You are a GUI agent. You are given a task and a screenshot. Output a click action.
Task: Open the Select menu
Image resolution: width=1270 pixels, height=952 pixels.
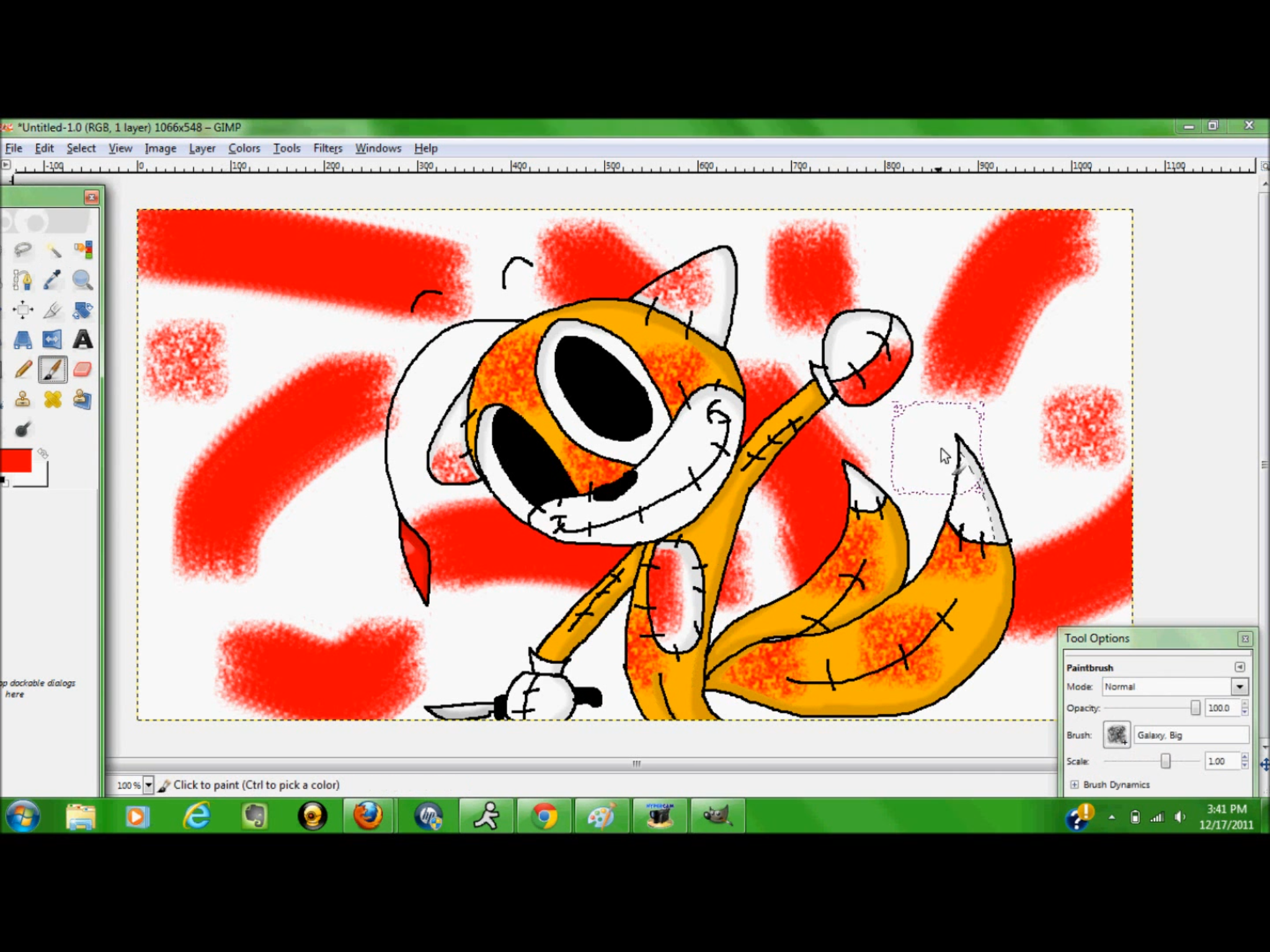tap(81, 148)
